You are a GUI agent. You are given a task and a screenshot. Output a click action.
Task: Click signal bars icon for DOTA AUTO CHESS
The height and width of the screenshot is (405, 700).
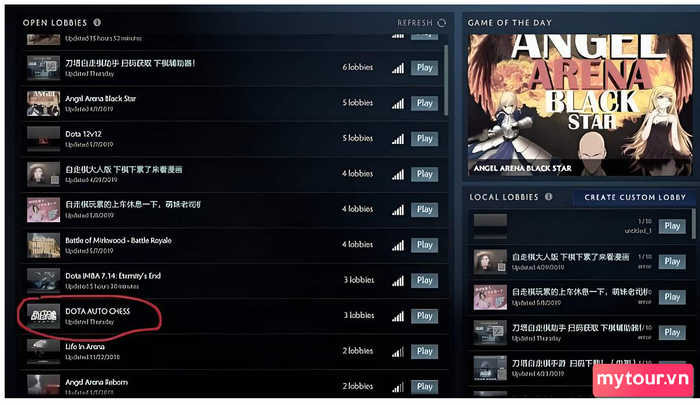tap(398, 316)
